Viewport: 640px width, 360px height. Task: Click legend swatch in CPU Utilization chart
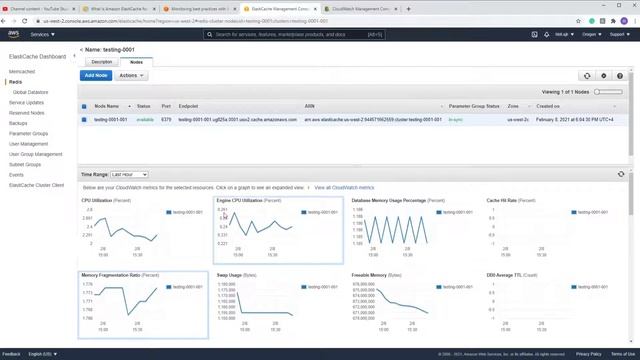coord(169,212)
